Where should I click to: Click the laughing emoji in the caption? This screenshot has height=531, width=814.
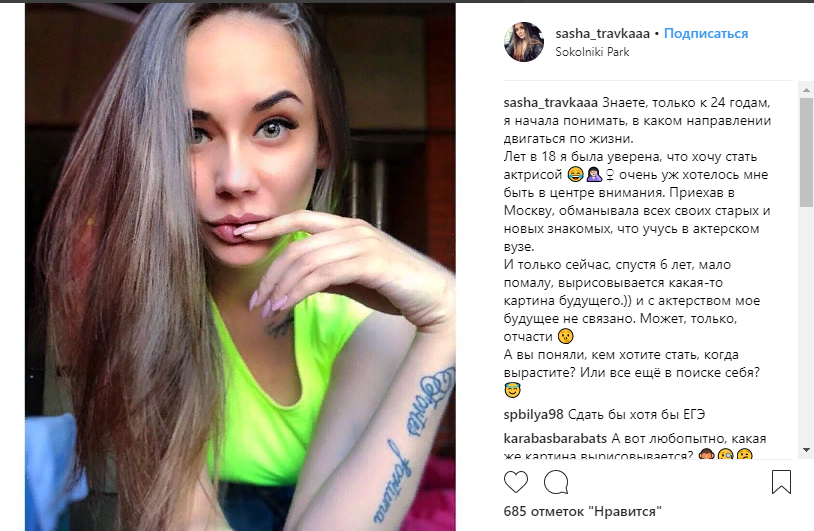pos(575,175)
